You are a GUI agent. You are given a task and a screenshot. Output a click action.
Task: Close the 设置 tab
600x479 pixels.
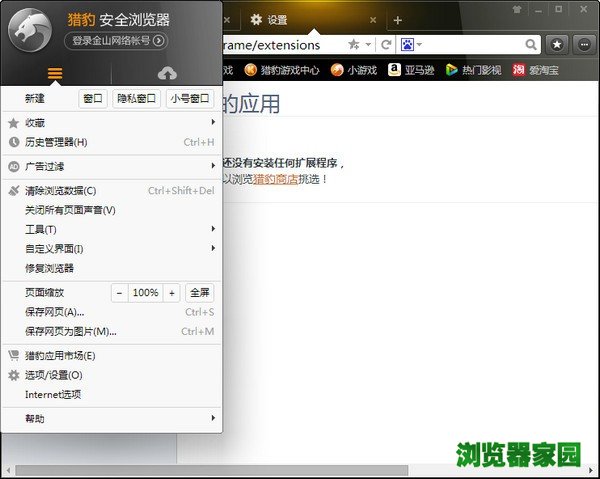(373, 20)
